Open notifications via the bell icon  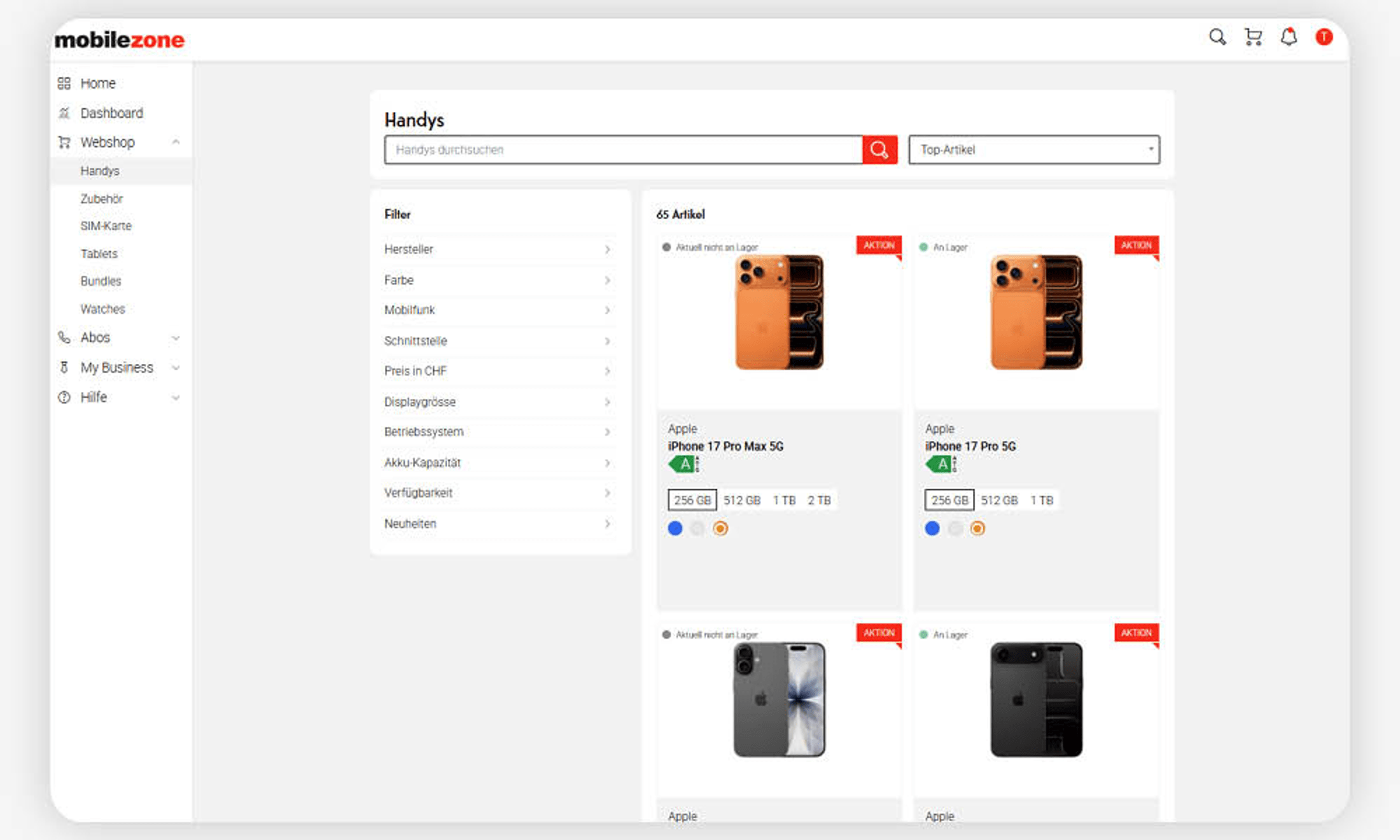pos(1289,38)
